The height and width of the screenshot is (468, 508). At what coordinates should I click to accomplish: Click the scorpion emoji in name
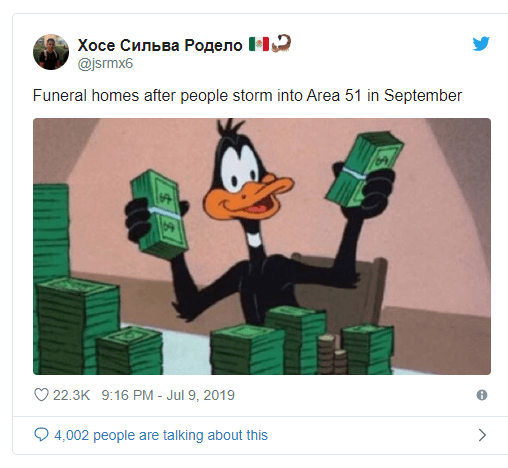281,43
